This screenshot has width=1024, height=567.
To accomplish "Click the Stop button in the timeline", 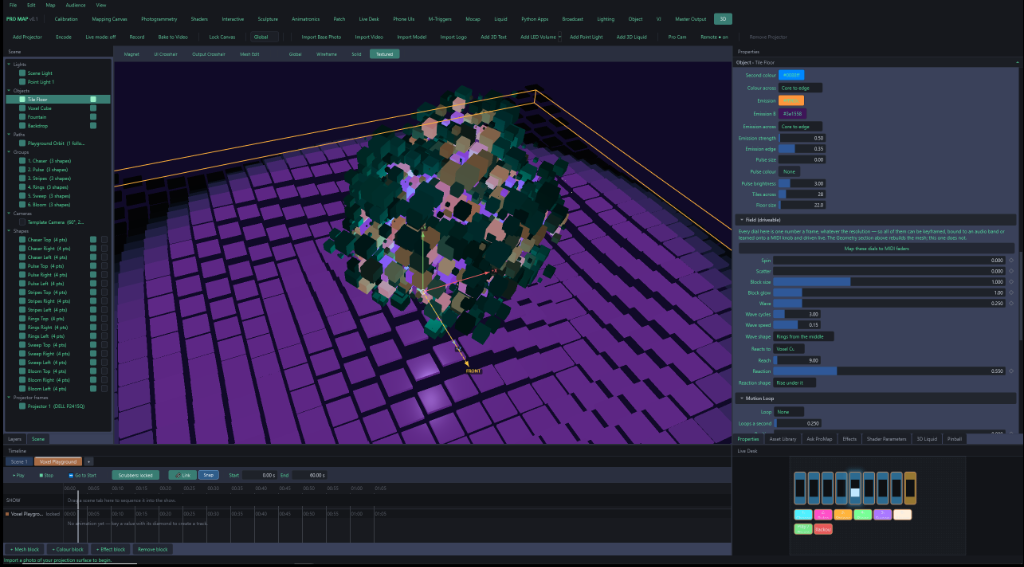I will 45,475.
